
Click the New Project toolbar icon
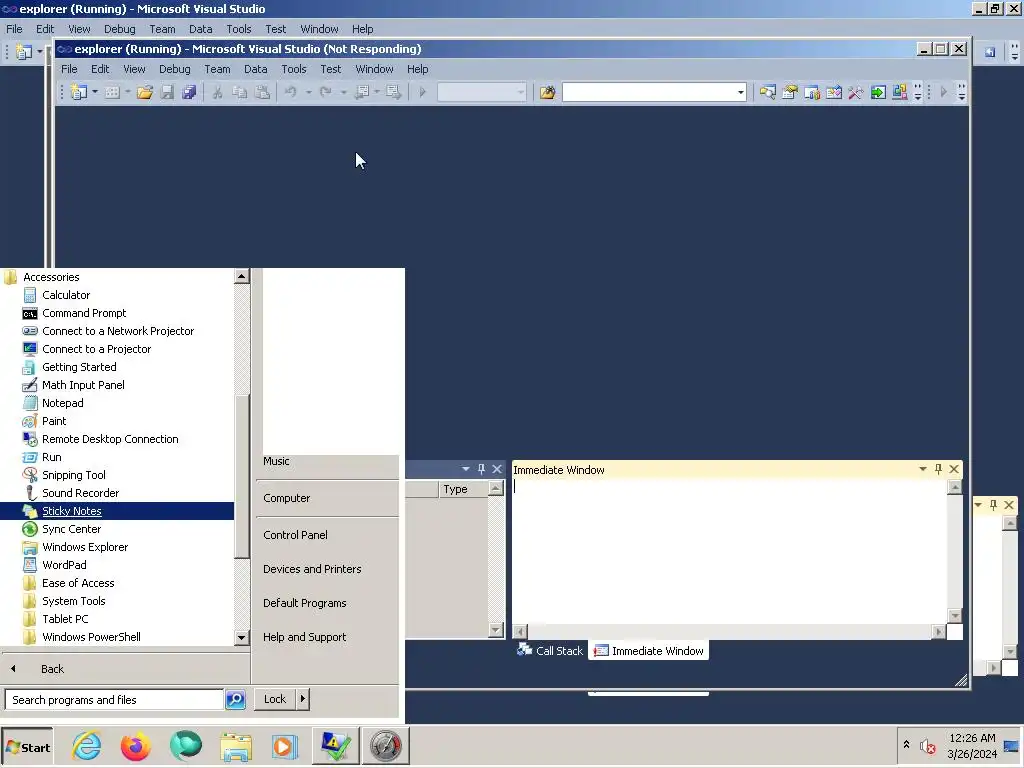pyautogui.click(x=78, y=92)
